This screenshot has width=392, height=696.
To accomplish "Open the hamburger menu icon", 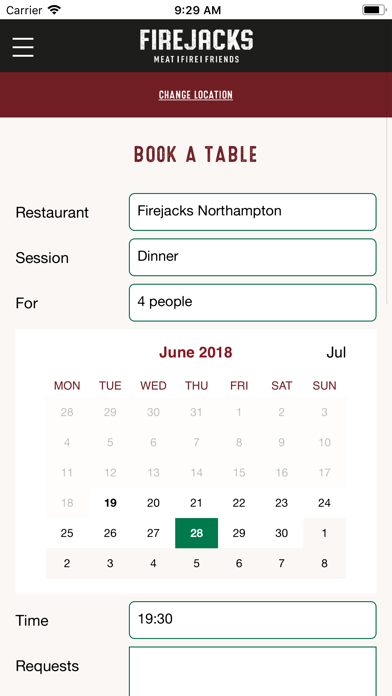I will [x=23, y=47].
